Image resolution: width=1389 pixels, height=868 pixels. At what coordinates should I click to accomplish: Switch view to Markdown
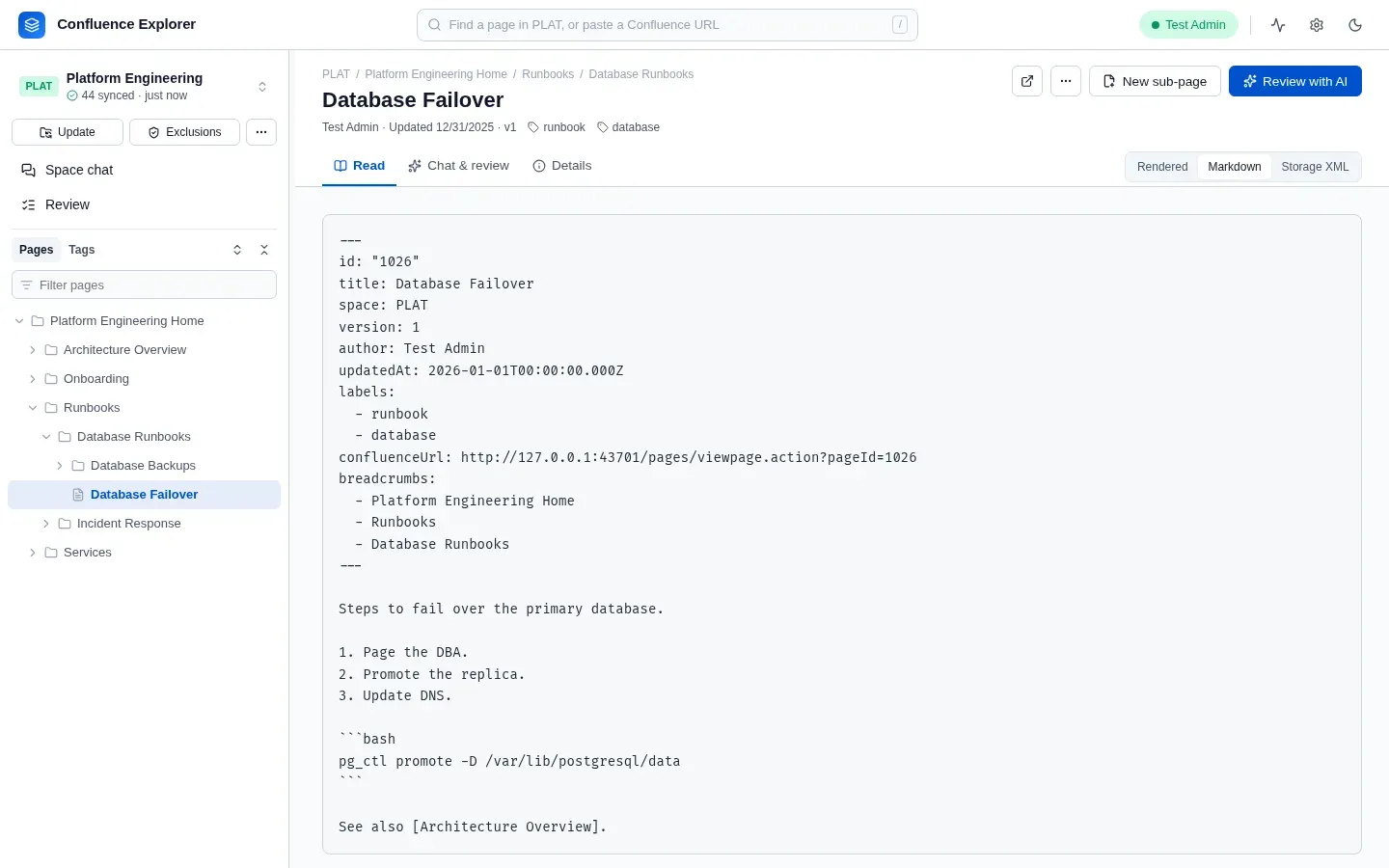point(1235,167)
